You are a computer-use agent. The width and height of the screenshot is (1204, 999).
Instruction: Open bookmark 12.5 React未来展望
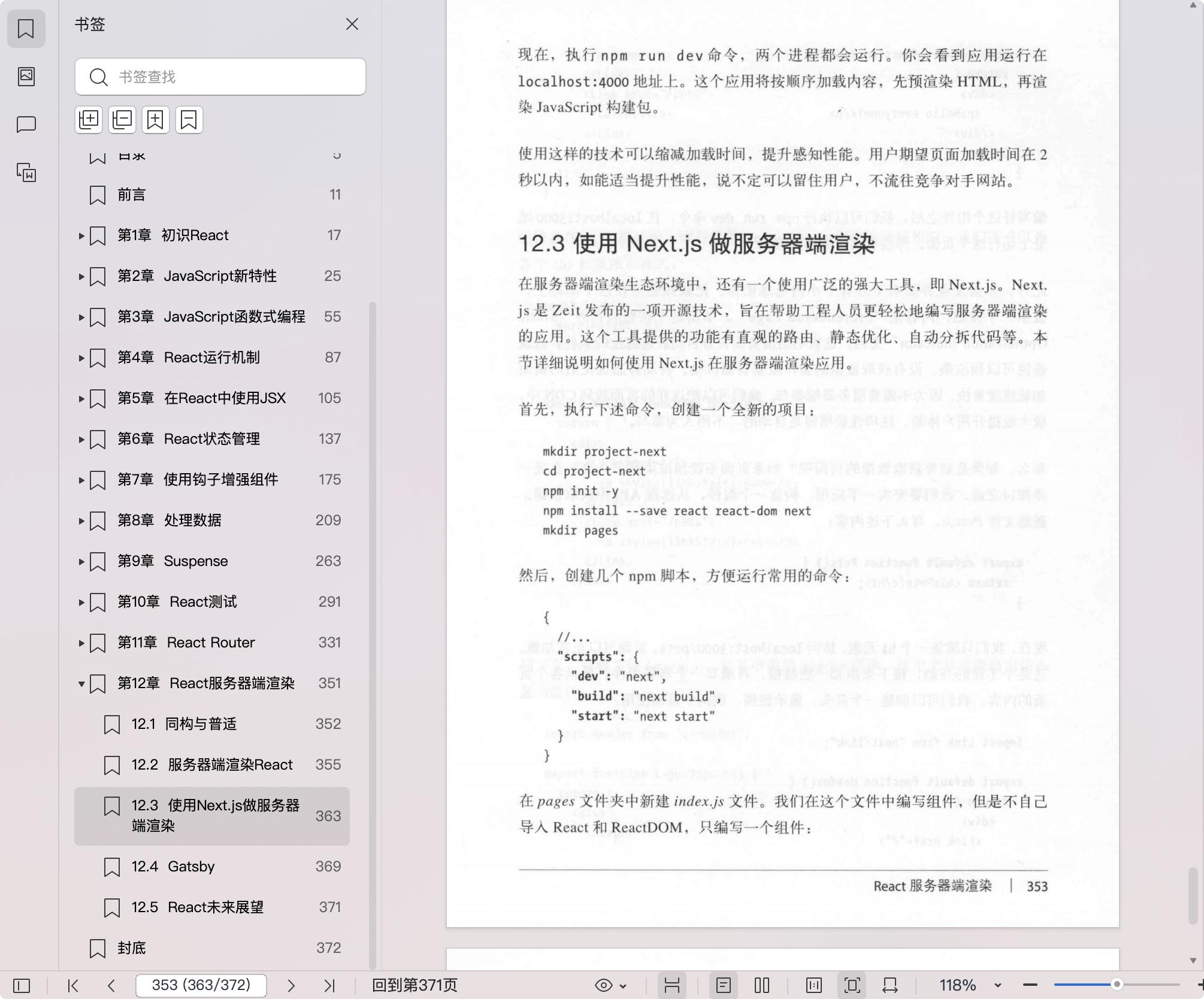(x=212, y=907)
